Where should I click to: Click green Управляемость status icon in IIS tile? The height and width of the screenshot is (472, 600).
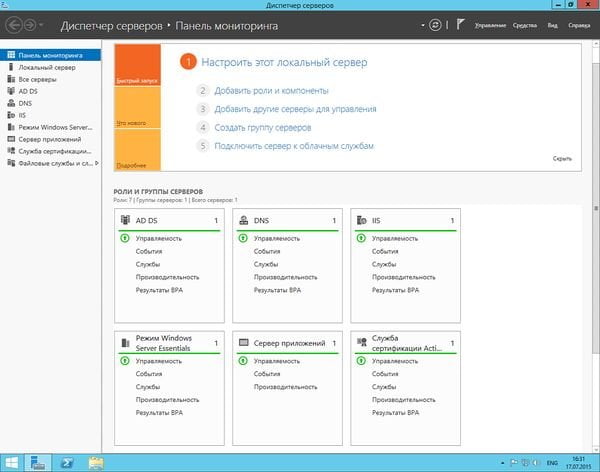(x=361, y=238)
